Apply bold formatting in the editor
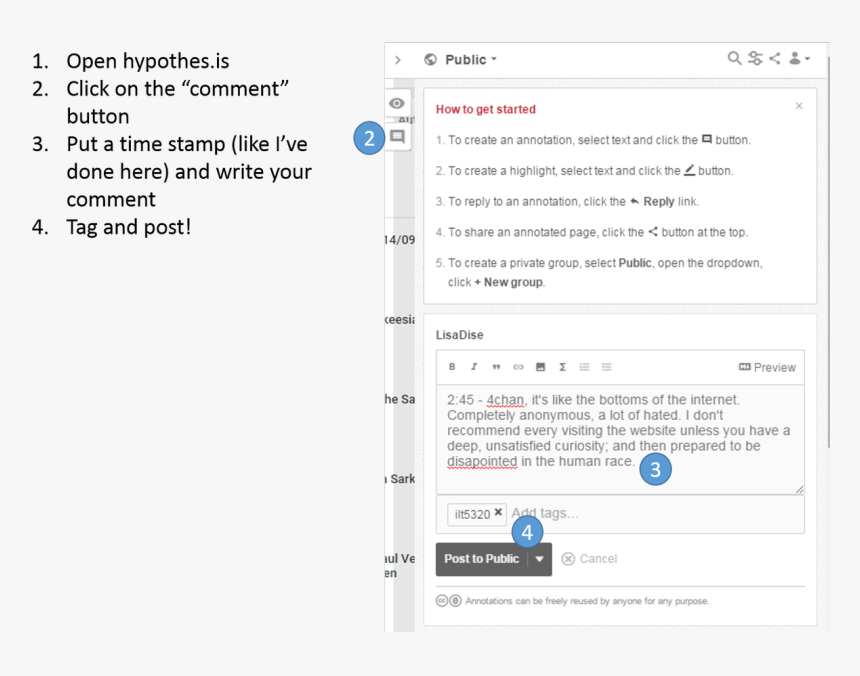Screen dimensions: 860x676 [x=452, y=367]
